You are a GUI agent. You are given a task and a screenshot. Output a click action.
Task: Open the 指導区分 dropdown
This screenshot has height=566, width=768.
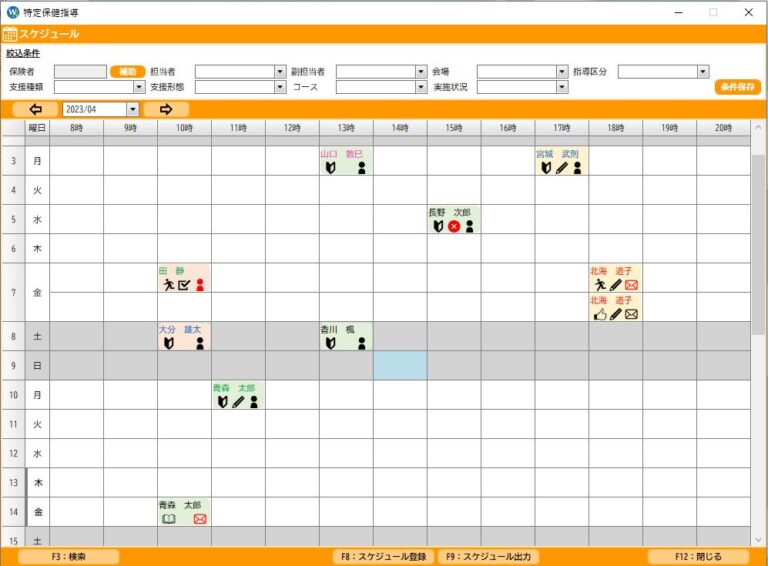coord(703,72)
